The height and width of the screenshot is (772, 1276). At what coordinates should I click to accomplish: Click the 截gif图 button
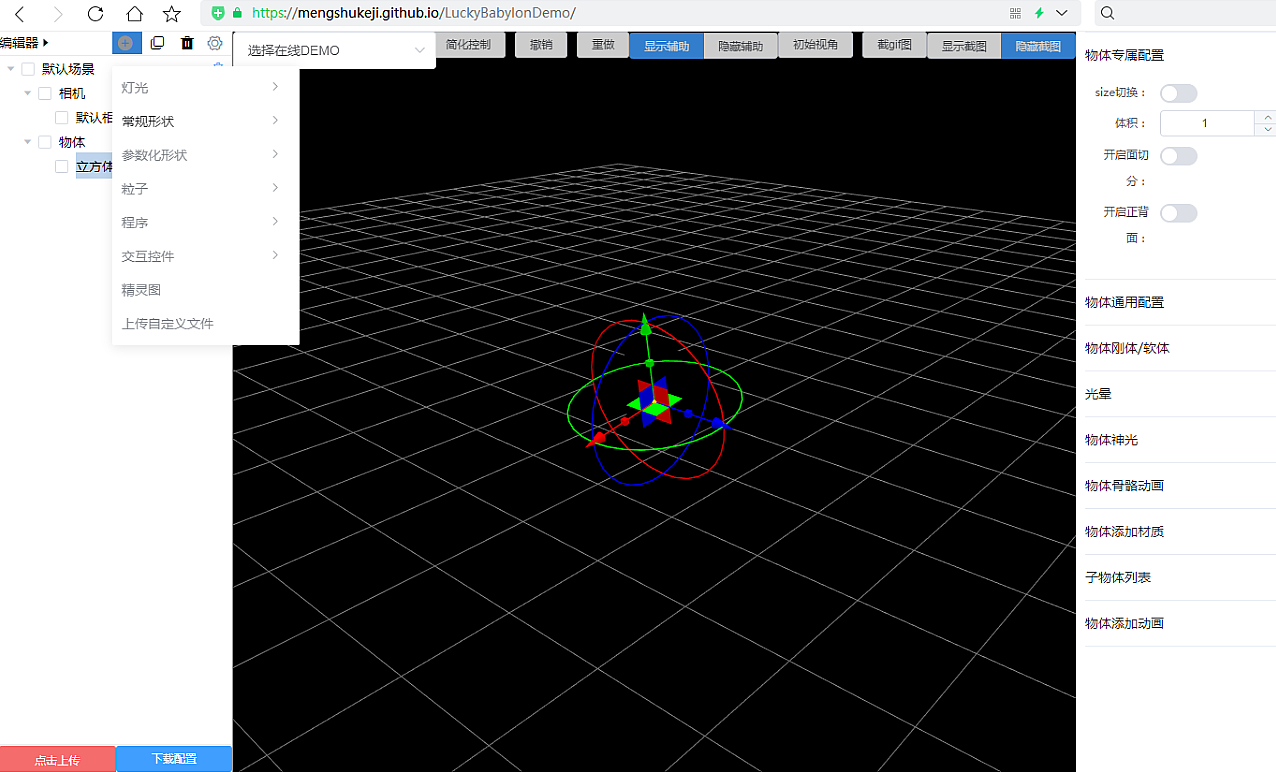[894, 45]
